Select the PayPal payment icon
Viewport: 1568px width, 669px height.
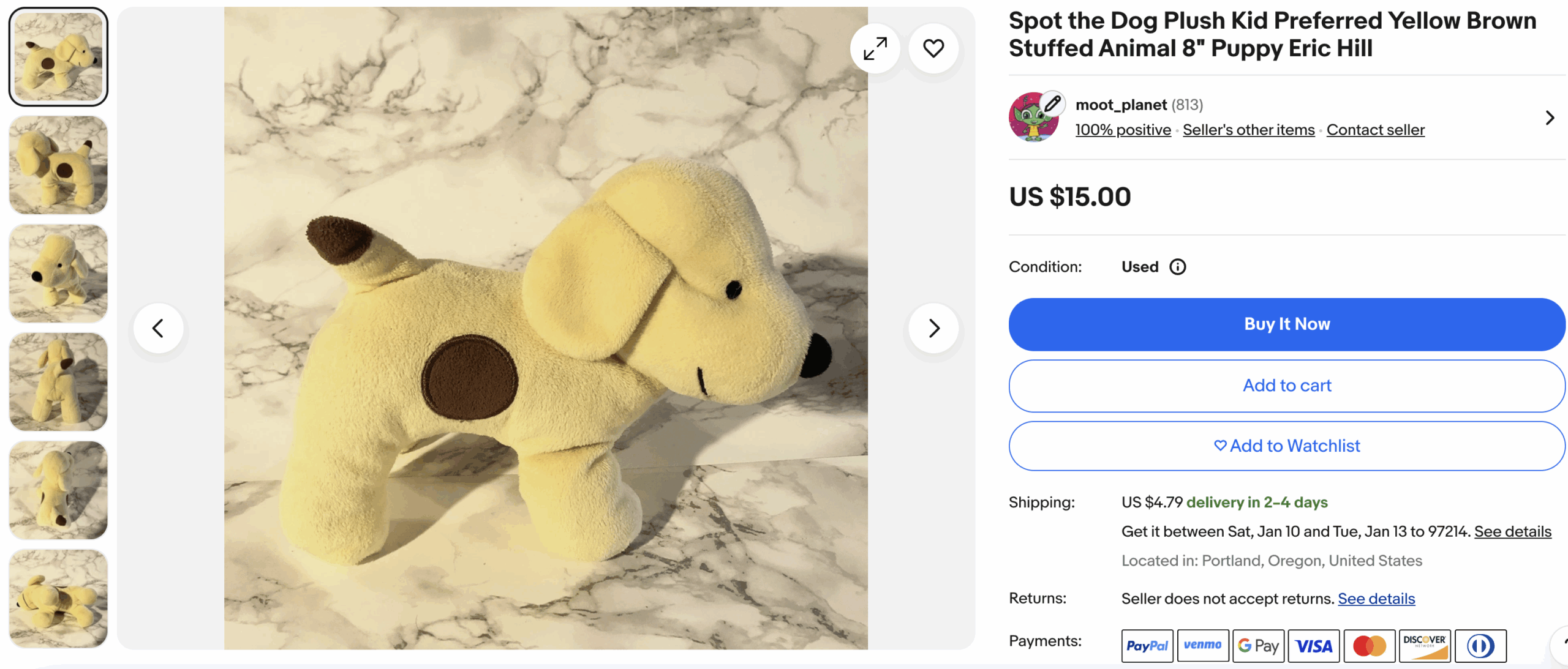(x=1147, y=646)
